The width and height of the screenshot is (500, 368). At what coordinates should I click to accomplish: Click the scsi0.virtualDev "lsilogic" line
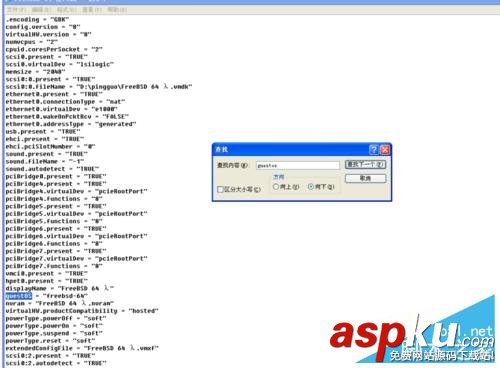click(x=60, y=64)
